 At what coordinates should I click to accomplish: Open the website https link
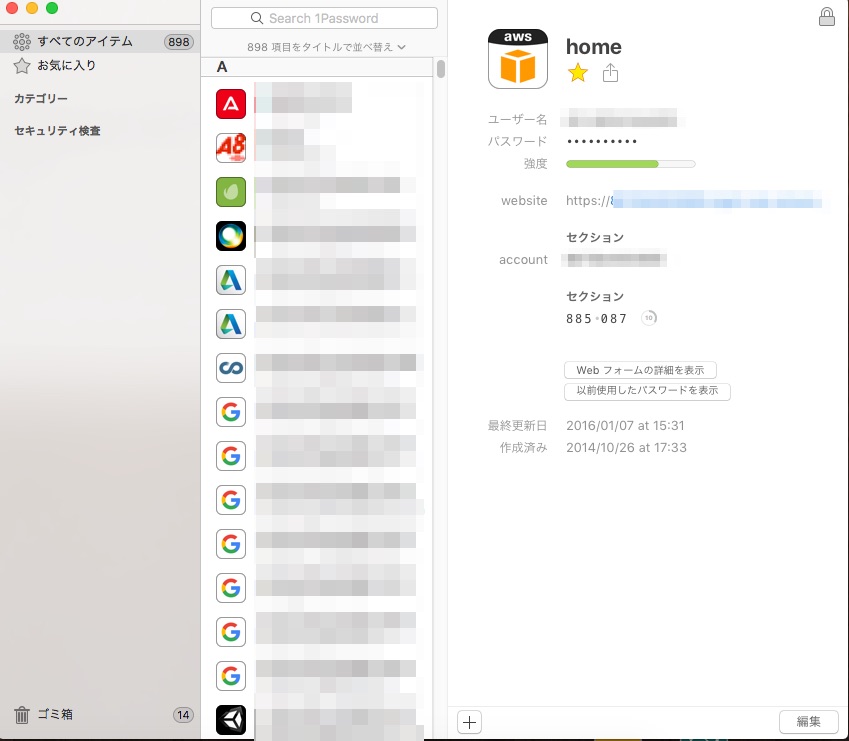click(x=694, y=200)
